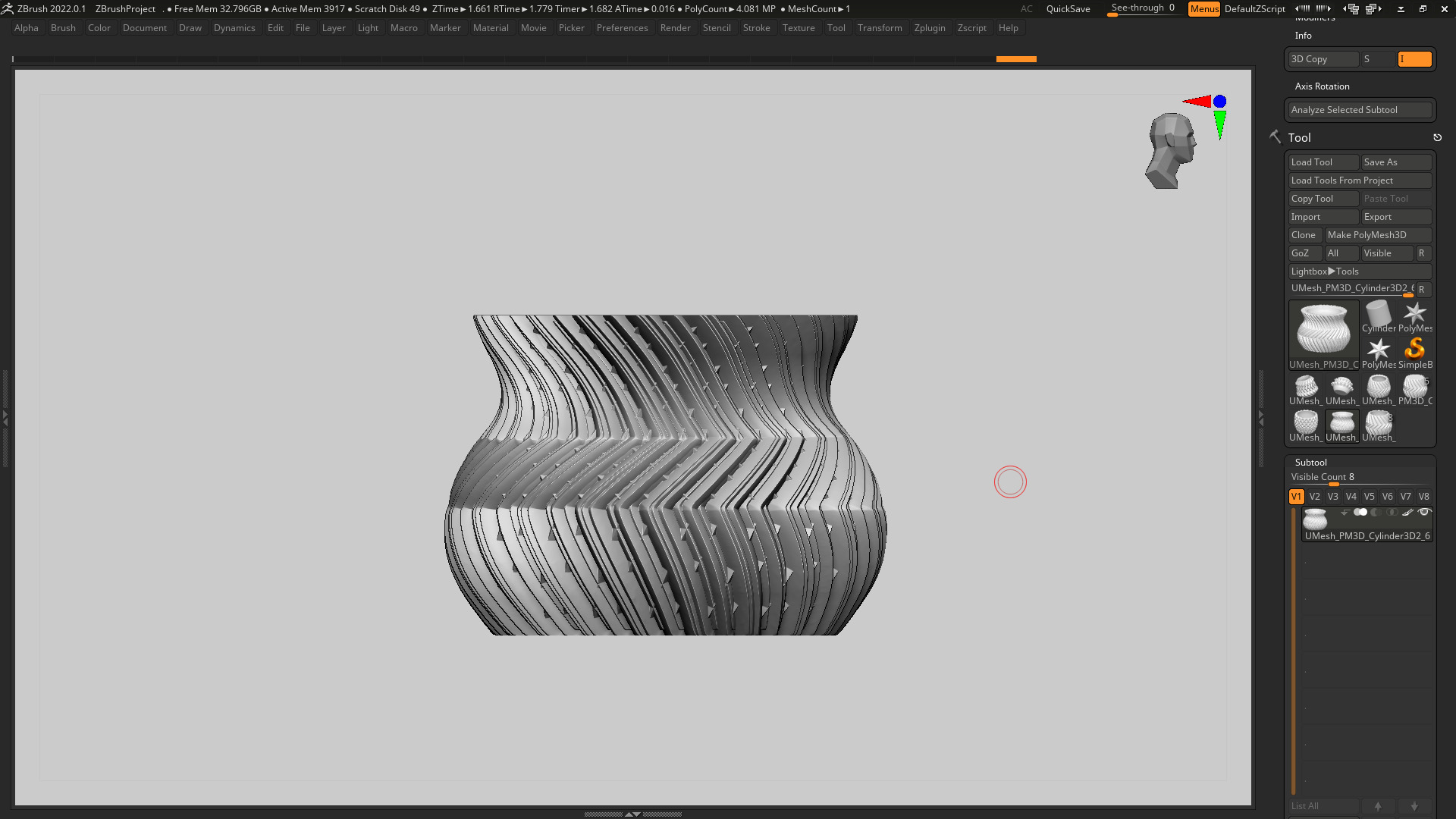Select the first UMesh tool in third row
Viewport: 1456px width, 819px height.
tap(1305, 389)
